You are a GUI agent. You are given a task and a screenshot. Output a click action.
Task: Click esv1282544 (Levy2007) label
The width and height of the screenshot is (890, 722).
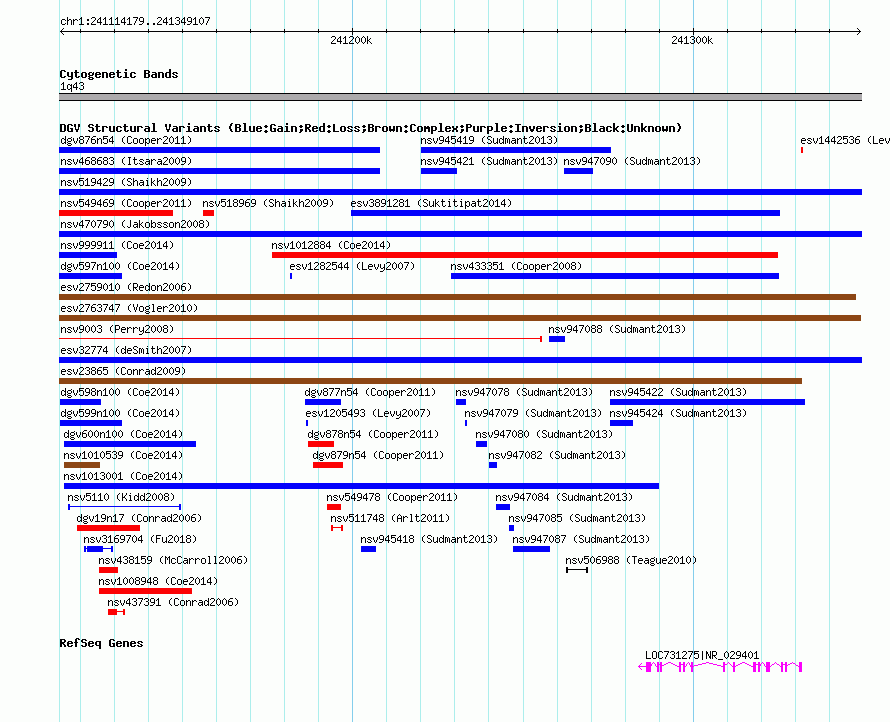point(352,266)
